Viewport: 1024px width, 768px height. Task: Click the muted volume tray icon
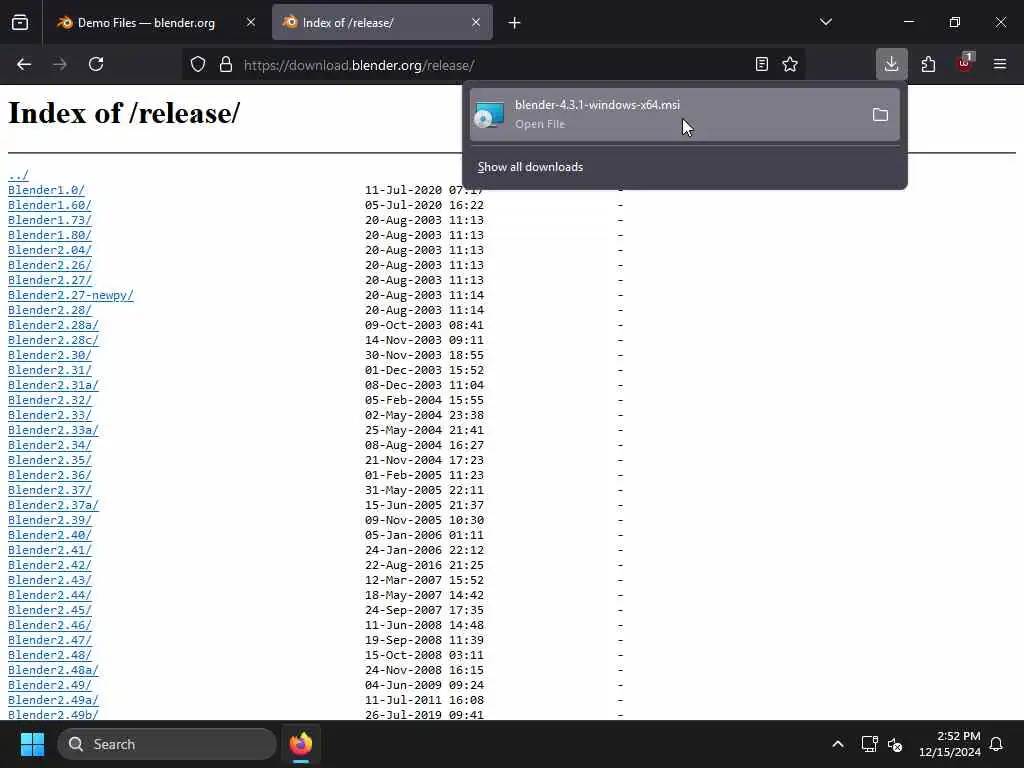click(895, 744)
